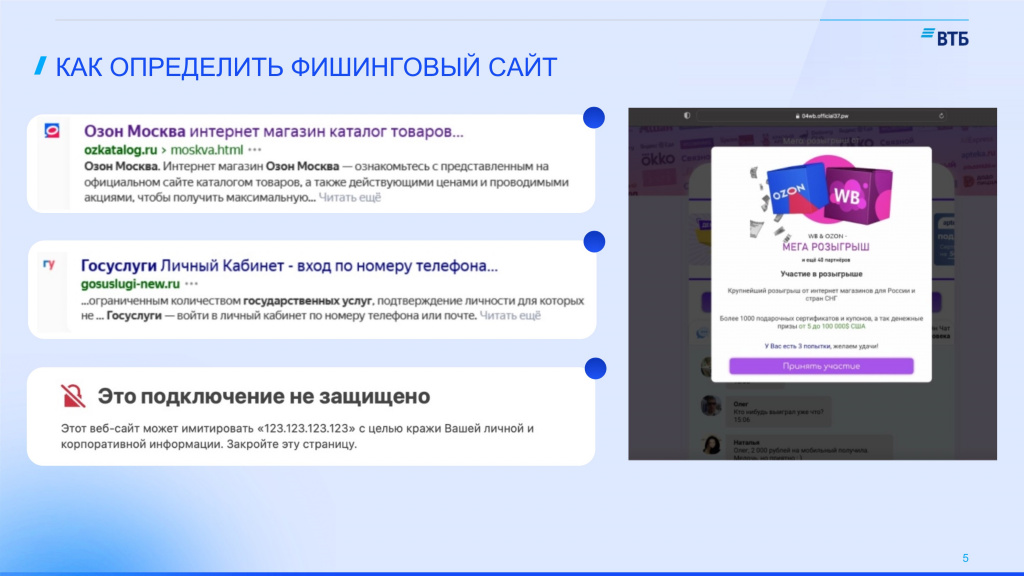Click the crossed-out padlock warning icon

(x=73, y=396)
